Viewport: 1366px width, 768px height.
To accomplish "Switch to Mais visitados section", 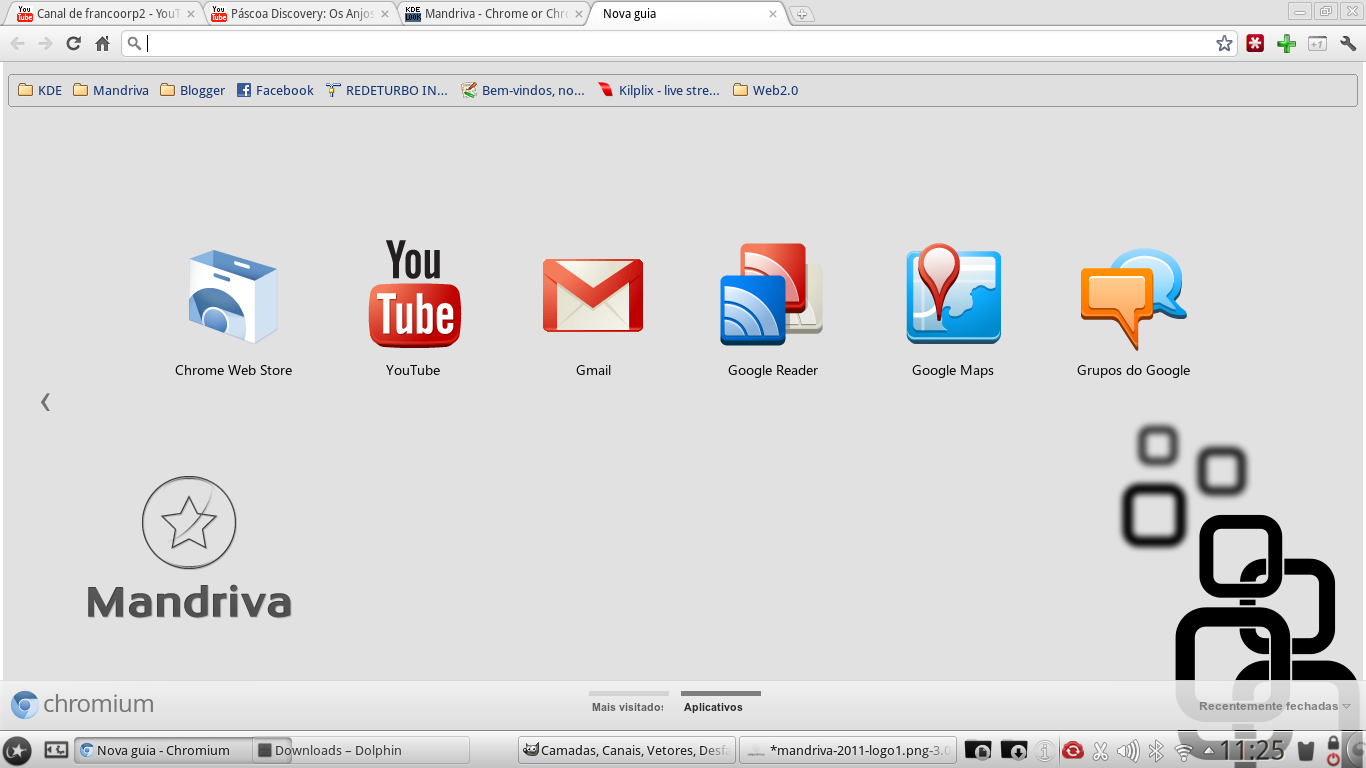I will (628, 701).
